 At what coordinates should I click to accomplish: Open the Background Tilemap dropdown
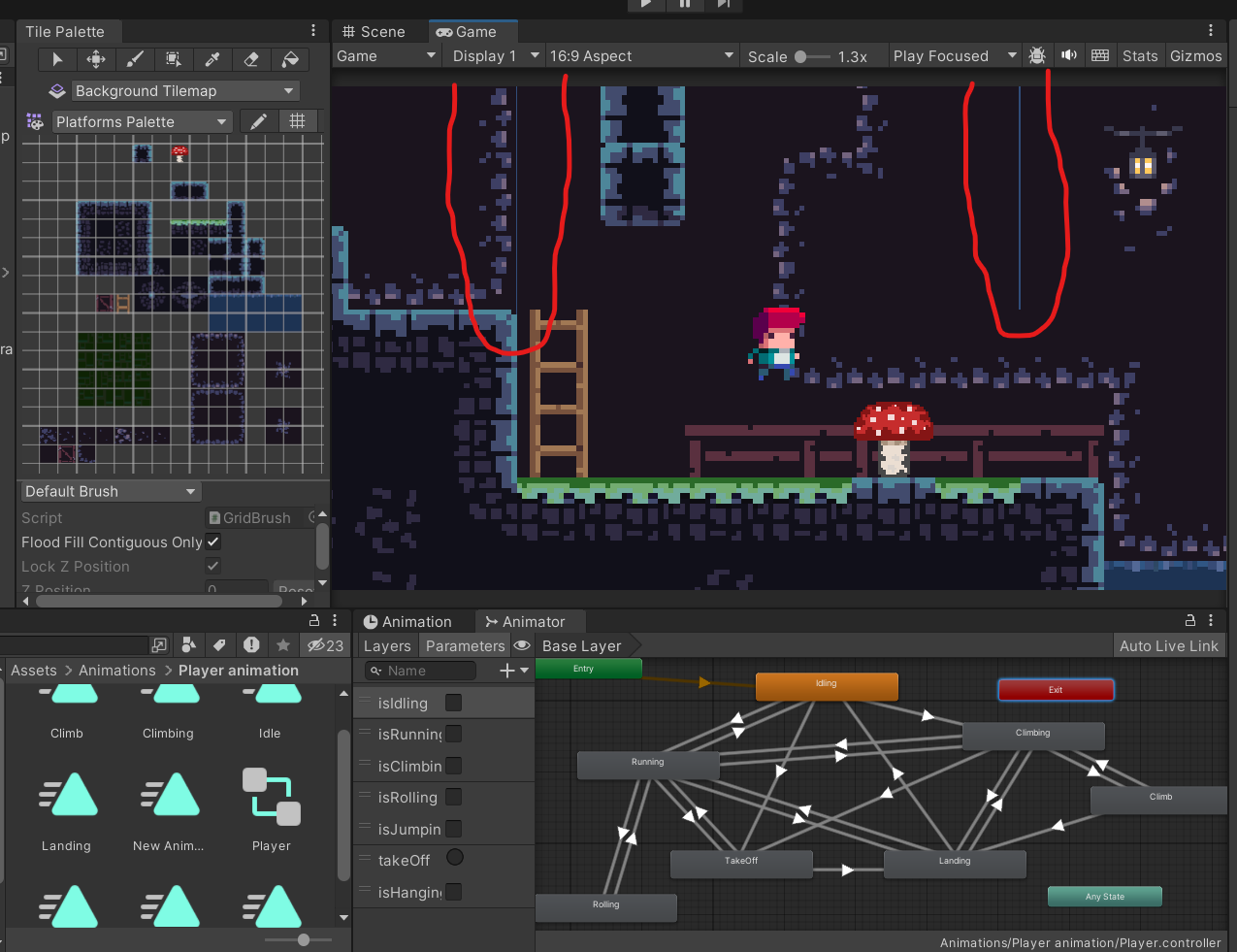[x=186, y=90]
